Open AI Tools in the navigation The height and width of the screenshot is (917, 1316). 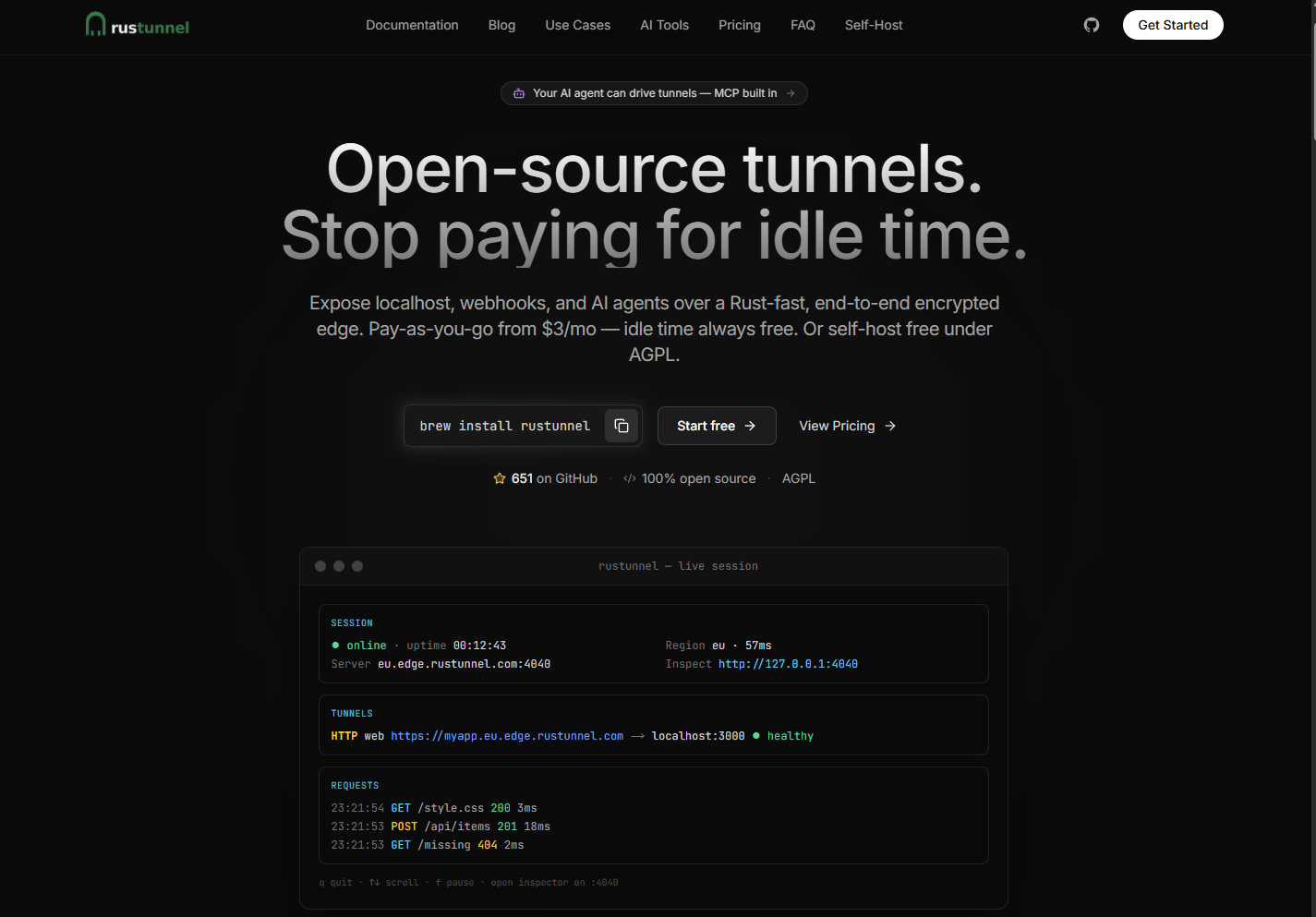click(x=665, y=25)
